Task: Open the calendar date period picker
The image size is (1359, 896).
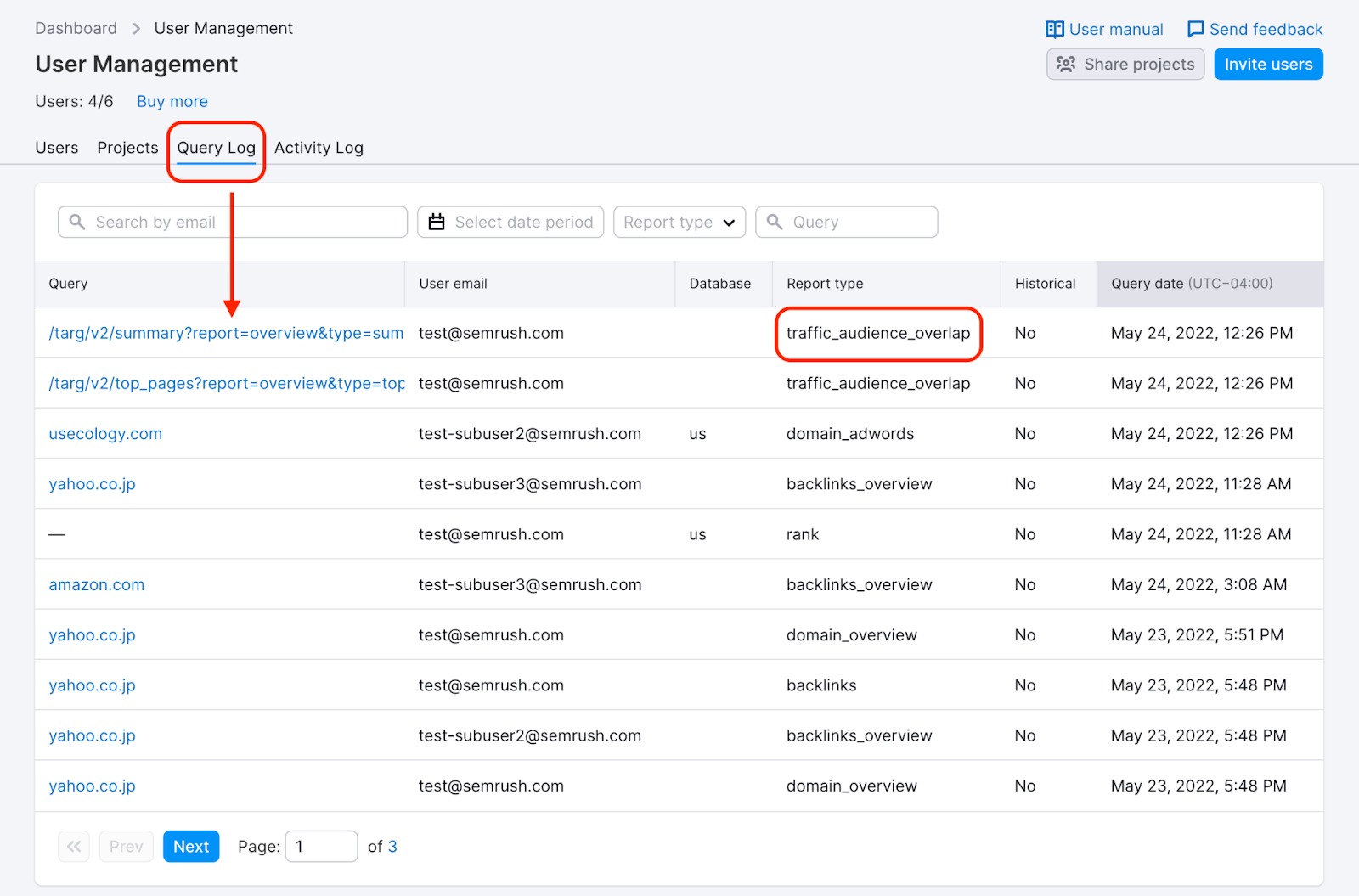Action: (437, 222)
